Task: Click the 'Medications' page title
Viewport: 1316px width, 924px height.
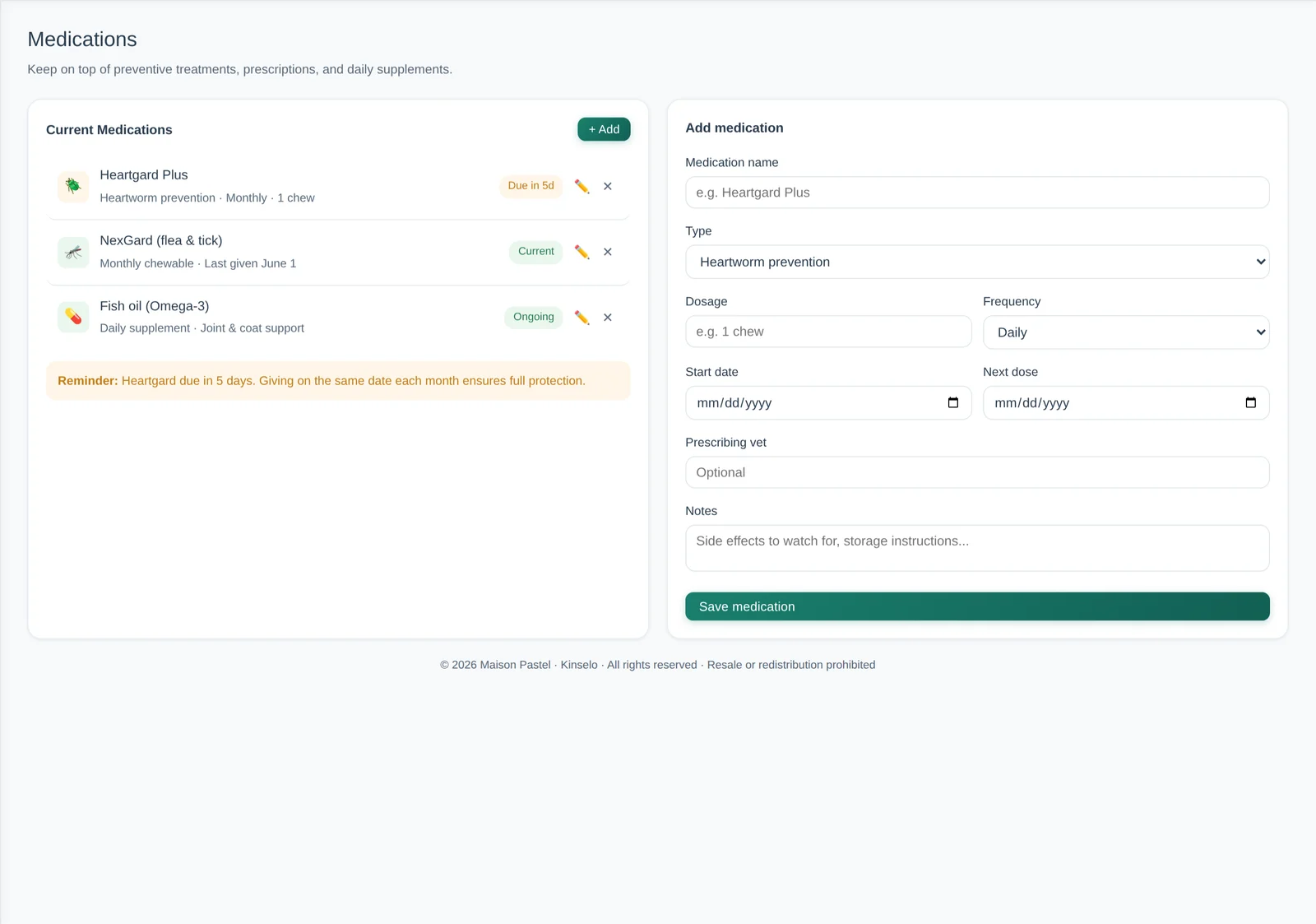Action: [82, 39]
